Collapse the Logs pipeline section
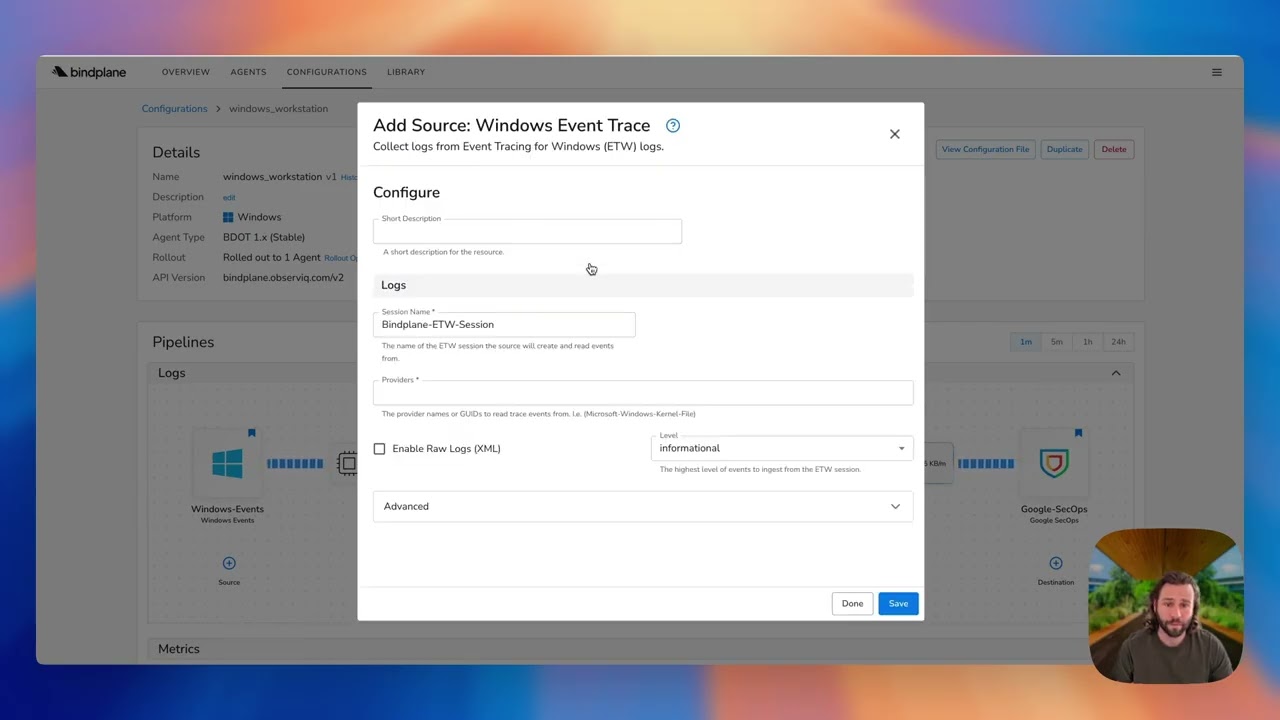Image resolution: width=1280 pixels, height=720 pixels. point(1116,373)
